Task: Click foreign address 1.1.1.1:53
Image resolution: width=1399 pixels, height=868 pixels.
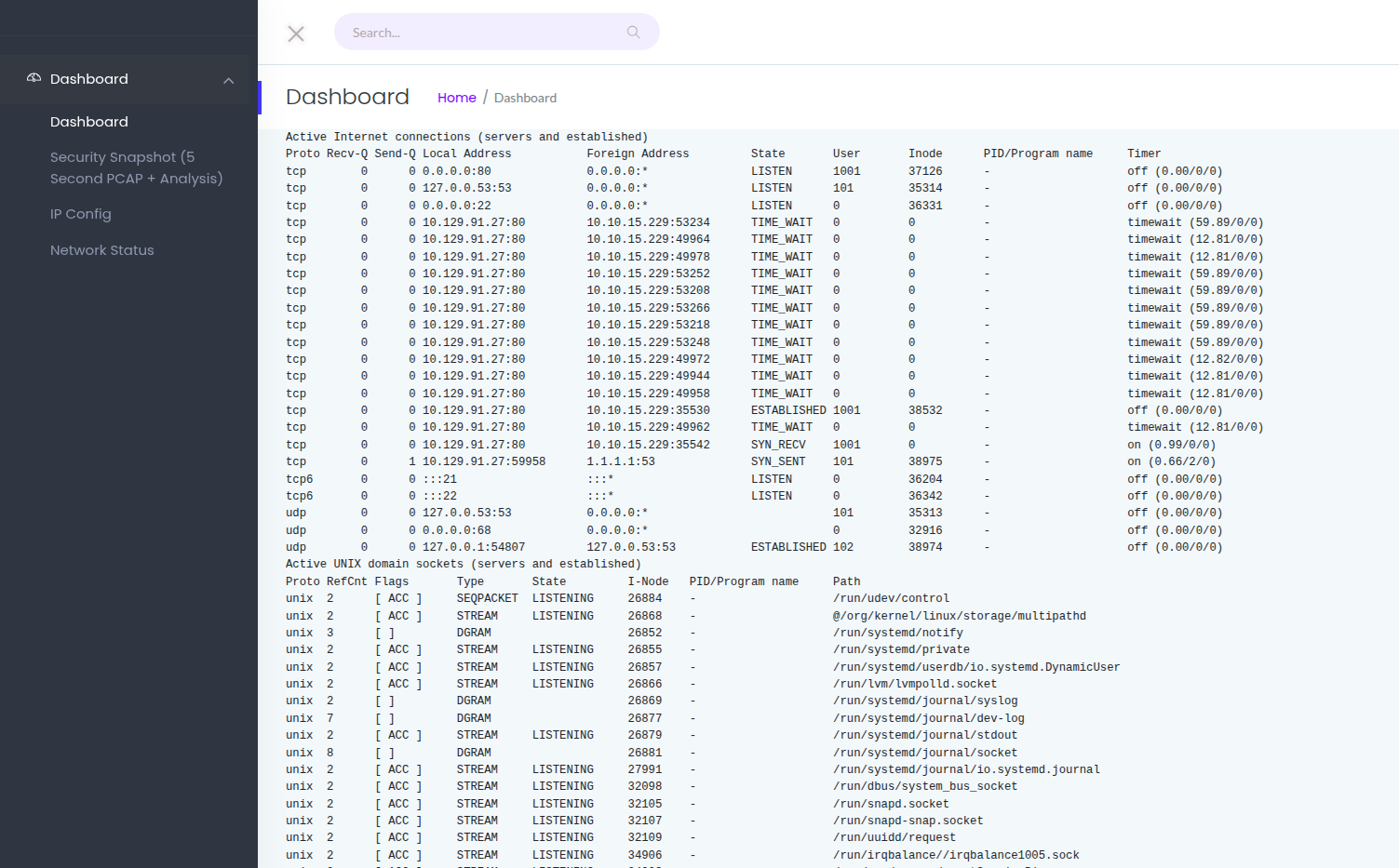Action: point(621,461)
